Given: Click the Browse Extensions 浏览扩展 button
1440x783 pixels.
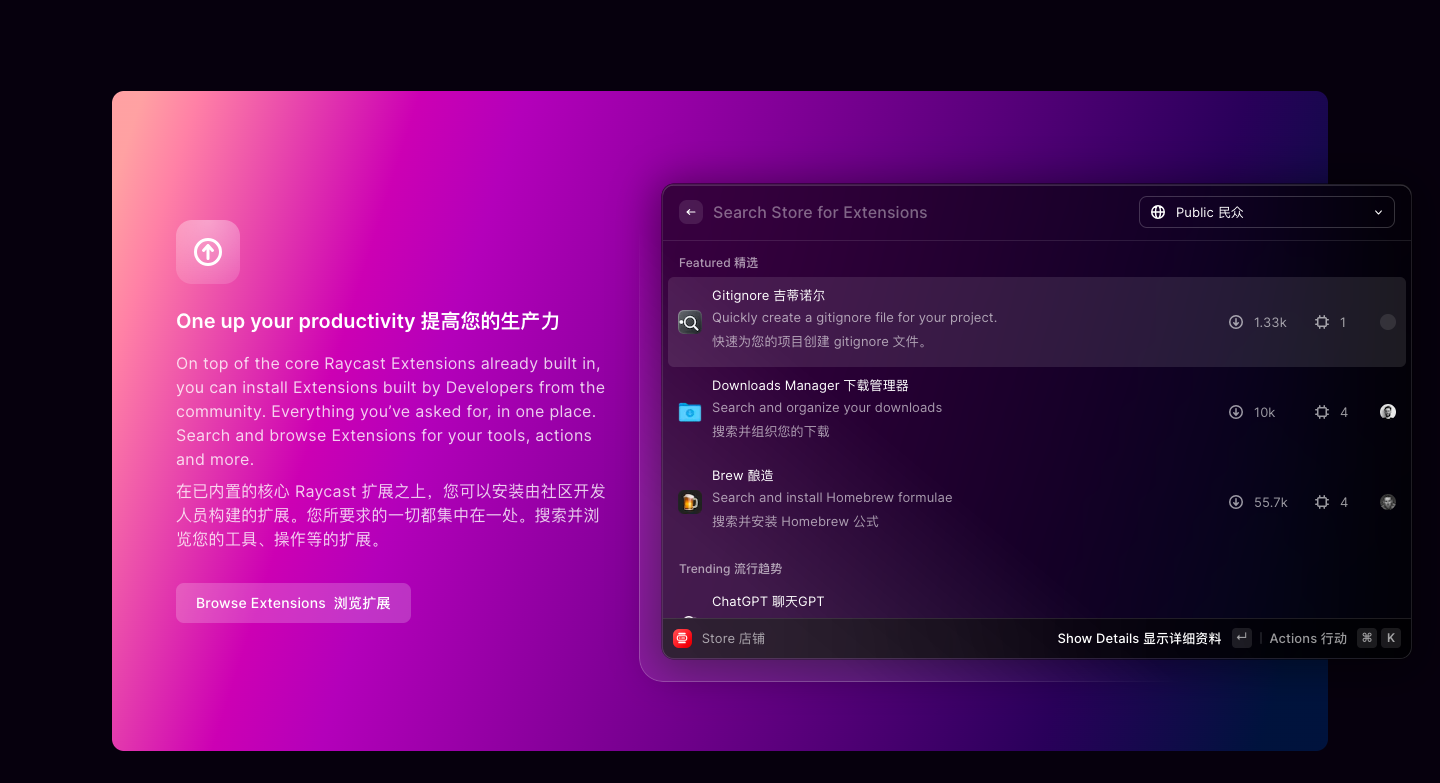Looking at the screenshot, I should click(x=293, y=602).
